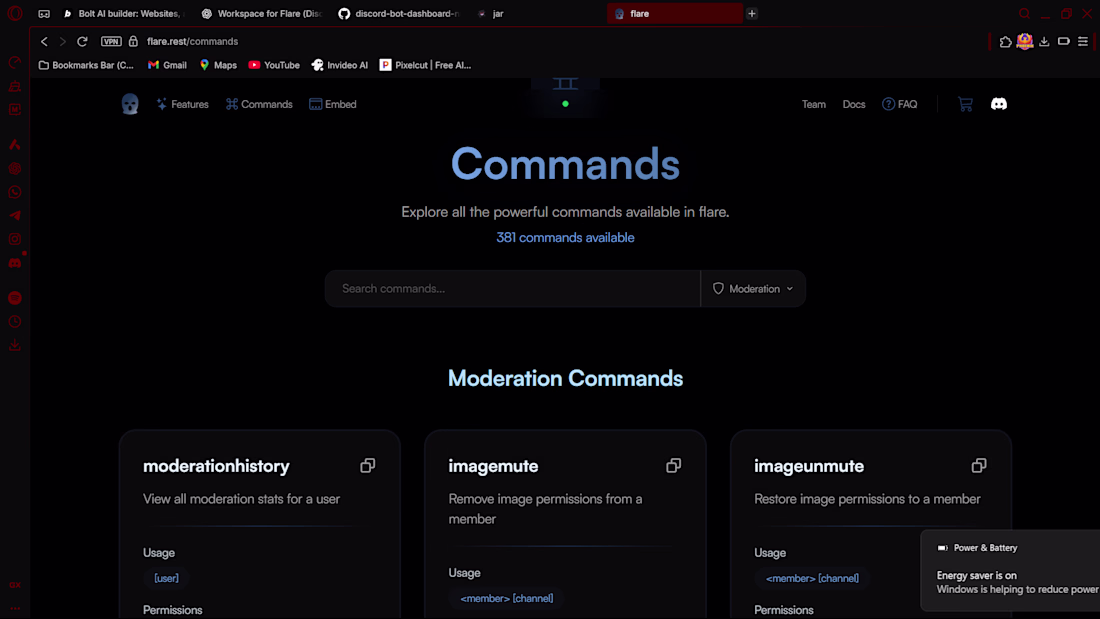The height and width of the screenshot is (619, 1100).
Task: View site security lock info
Action: coord(133,41)
